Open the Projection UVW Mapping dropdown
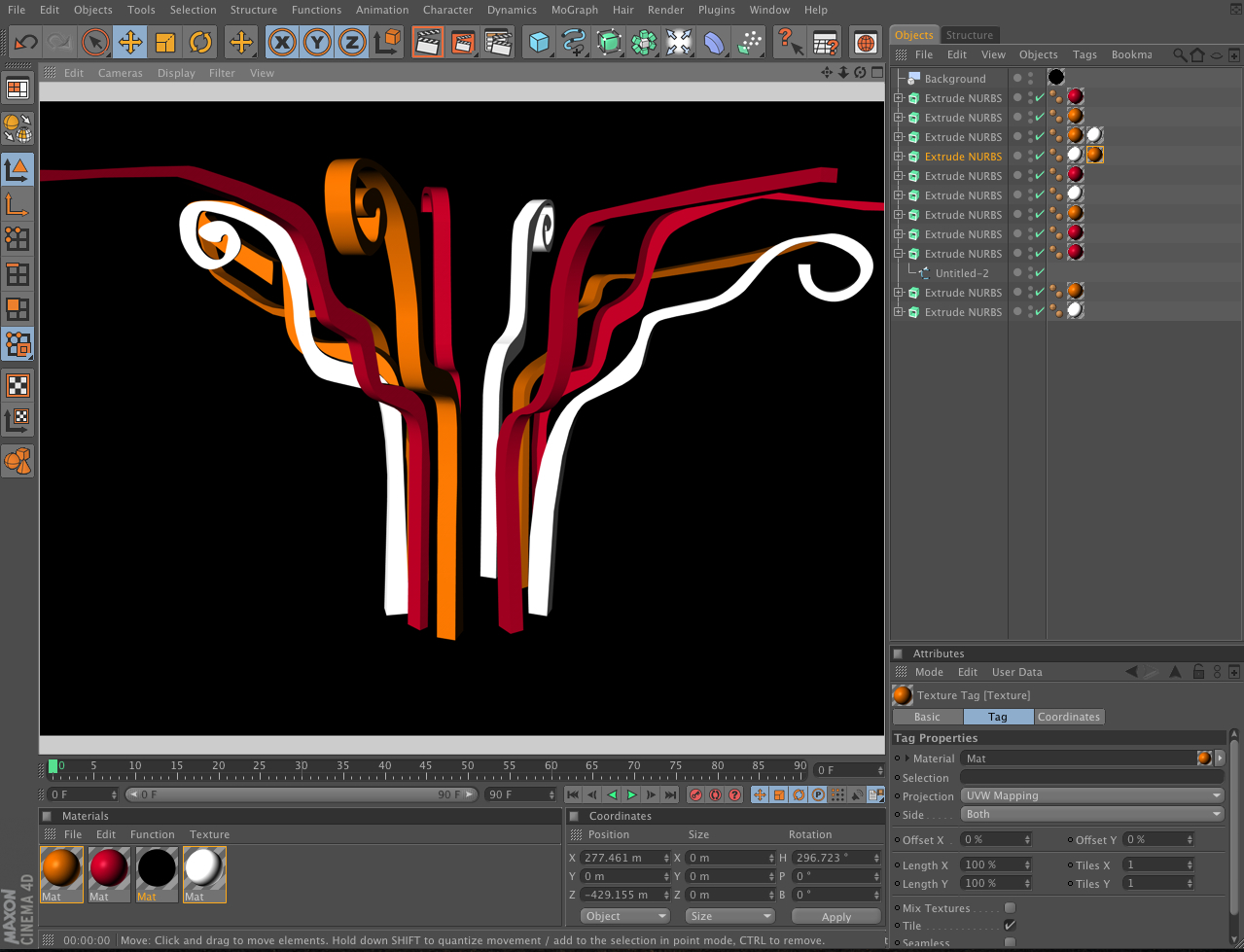Screen dimensions: 1244x952 coord(1092,795)
